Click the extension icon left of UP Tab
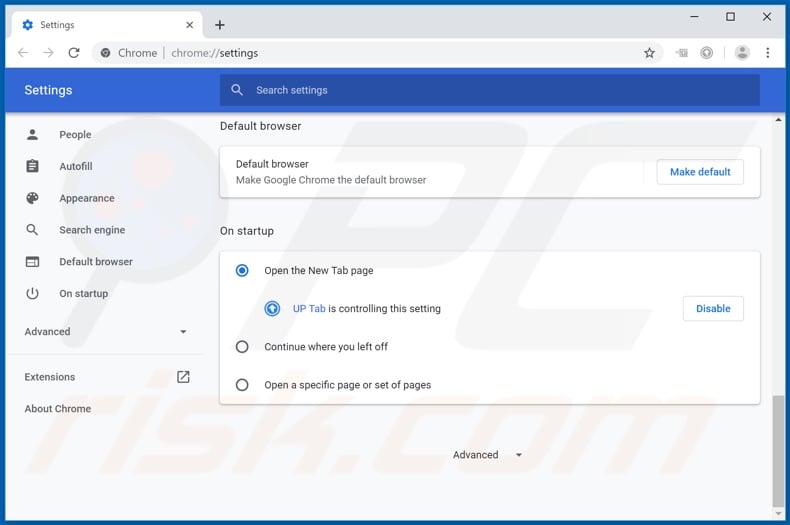Viewport: 790px width, 525px height. pyautogui.click(x=682, y=53)
